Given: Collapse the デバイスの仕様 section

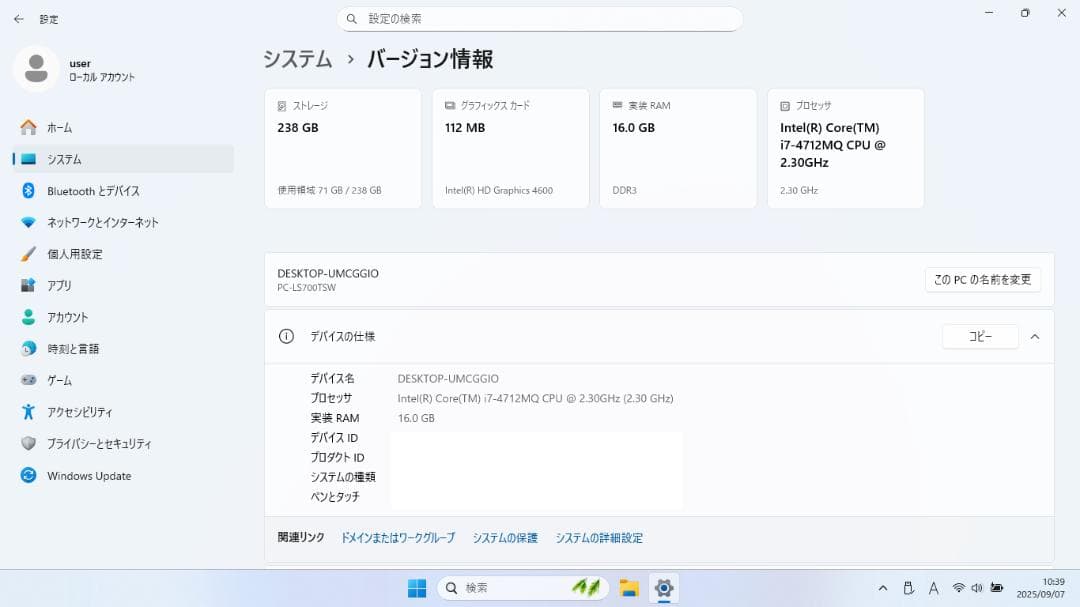Looking at the screenshot, I should 1035,336.
